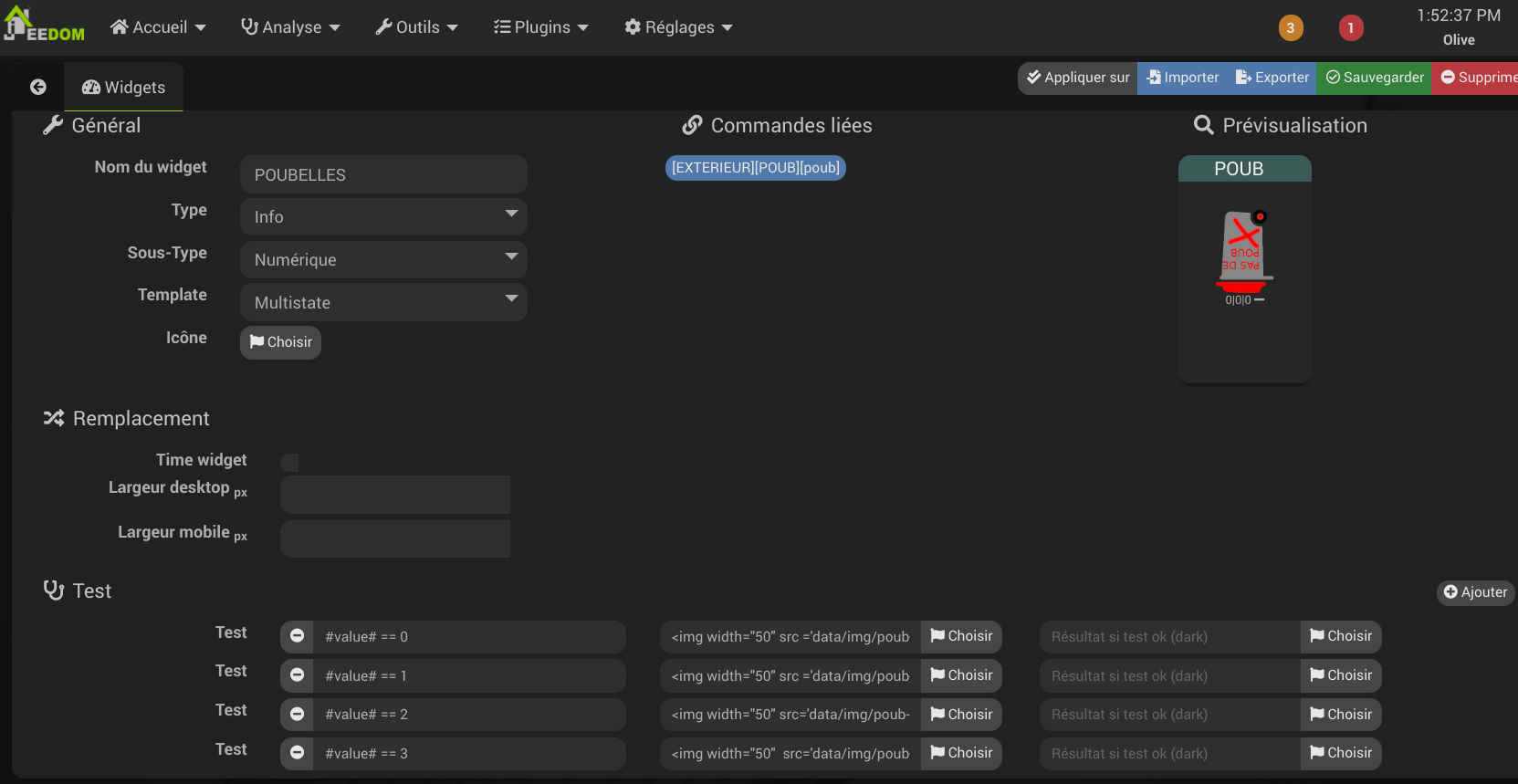Viewport: 1518px width, 784px height.
Task: Click the Sauvegarder button
Action: pos(1374,78)
